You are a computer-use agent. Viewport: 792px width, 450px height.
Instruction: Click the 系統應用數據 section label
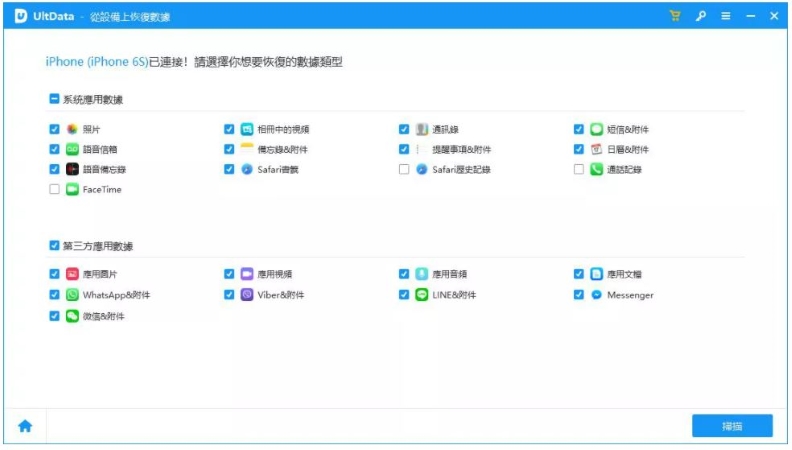click(93, 99)
